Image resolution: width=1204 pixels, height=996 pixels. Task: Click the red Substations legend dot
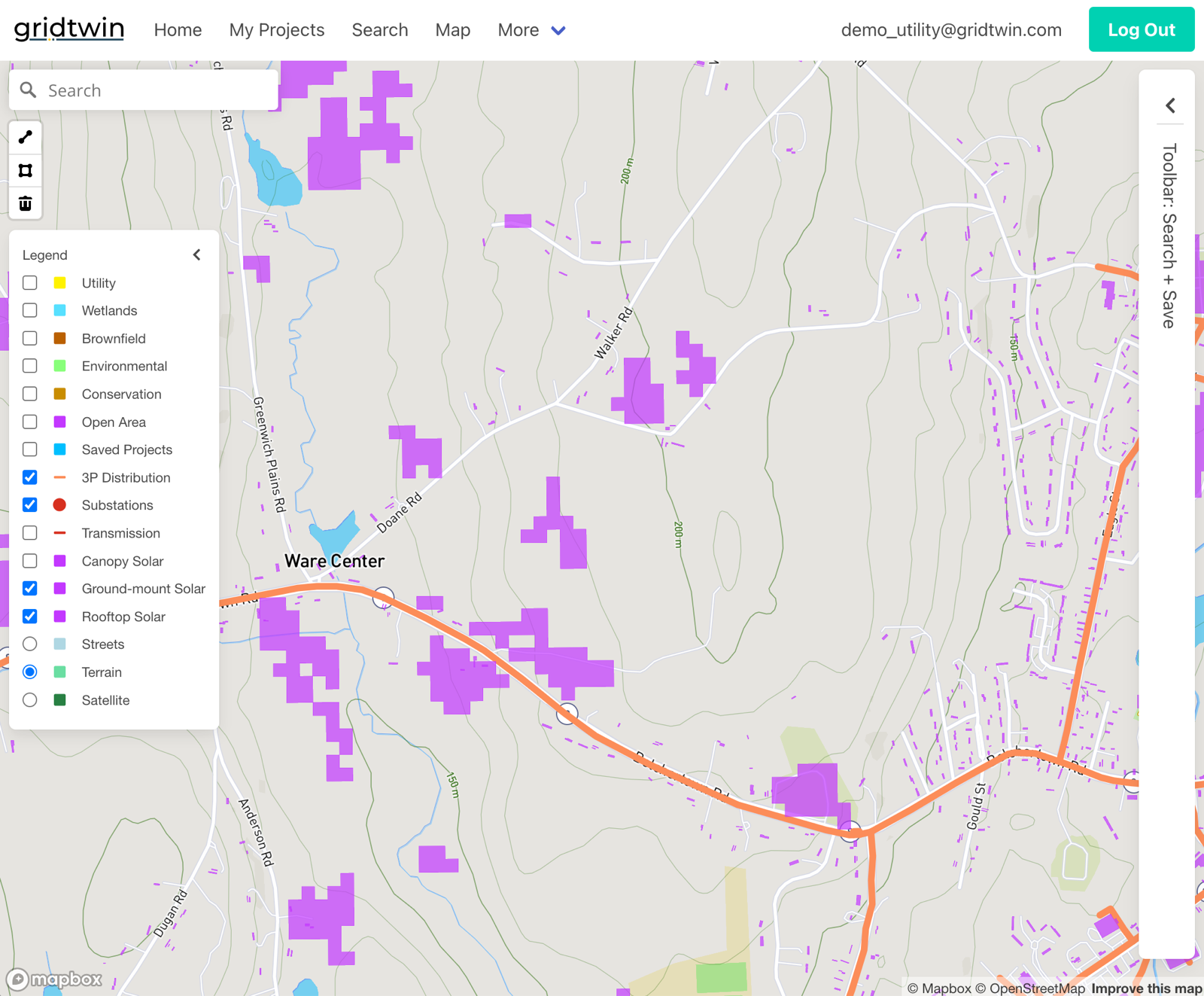pyautogui.click(x=60, y=505)
